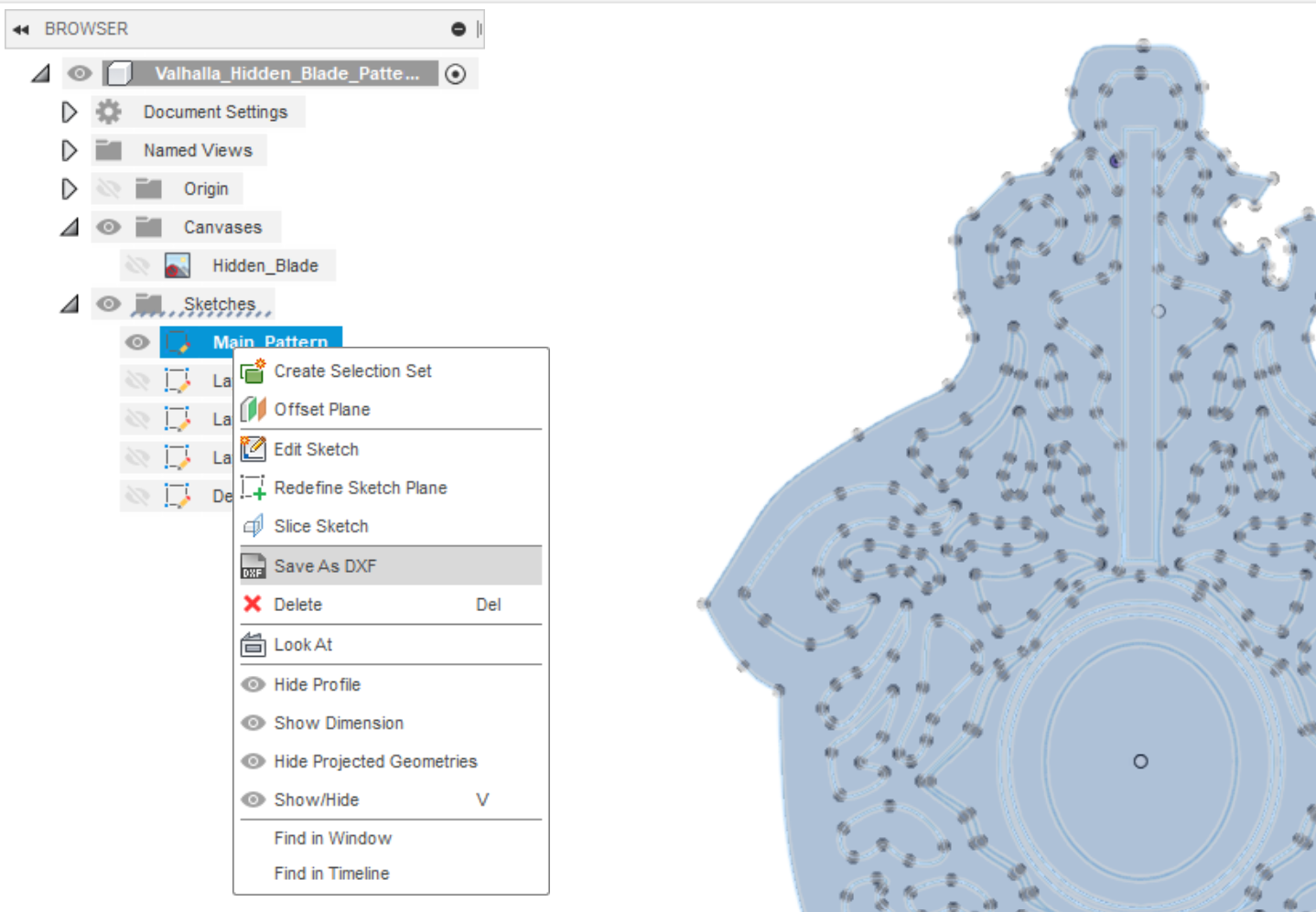1316x912 pixels.
Task: Click the DXF file icon
Action: point(253,566)
